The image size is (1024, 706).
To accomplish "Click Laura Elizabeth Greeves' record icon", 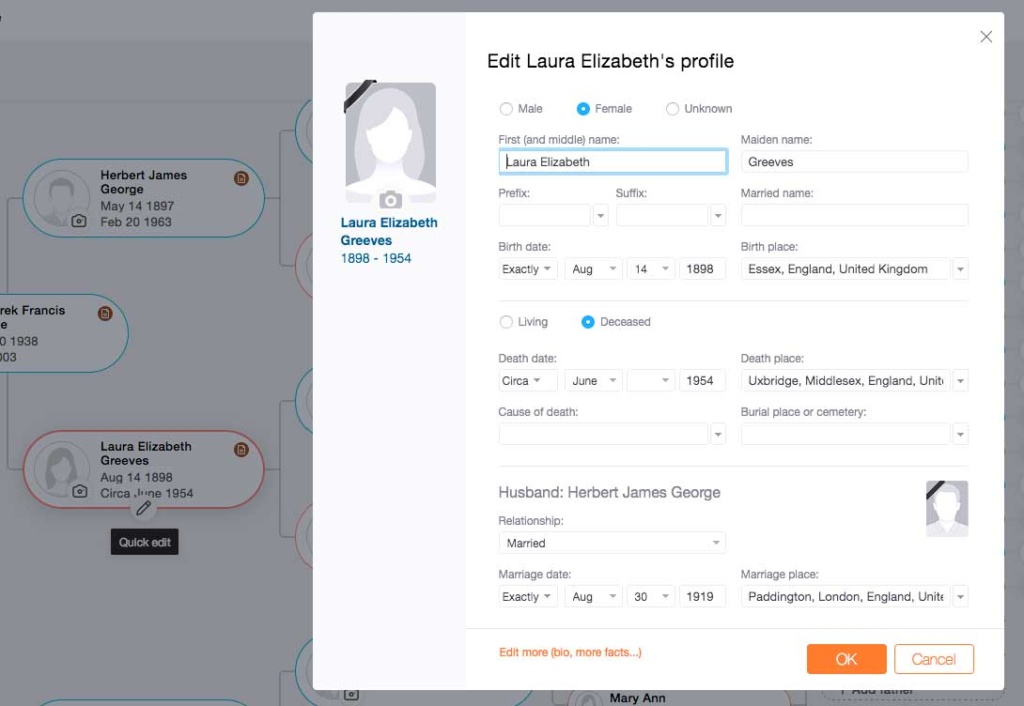I will point(241,450).
